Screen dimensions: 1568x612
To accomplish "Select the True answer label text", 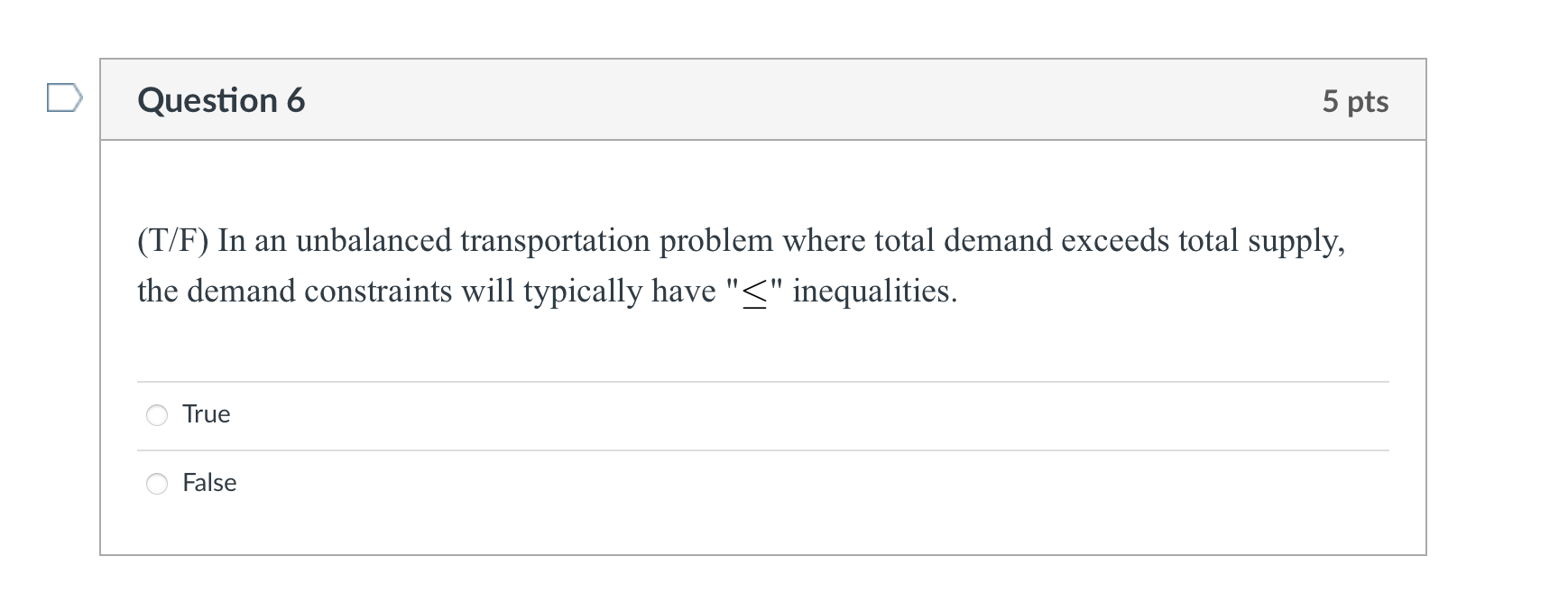I will (x=206, y=414).
